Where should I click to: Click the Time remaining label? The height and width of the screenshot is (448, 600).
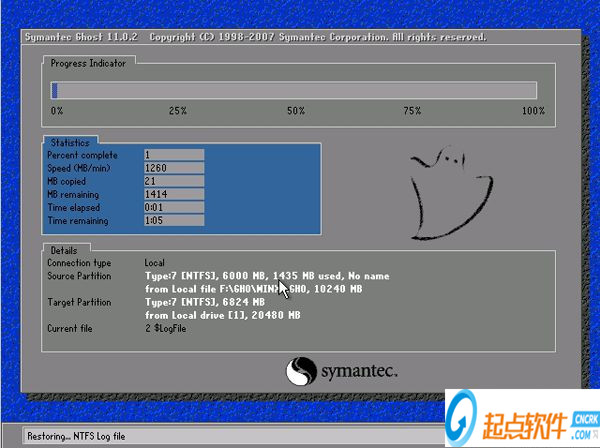[78, 220]
